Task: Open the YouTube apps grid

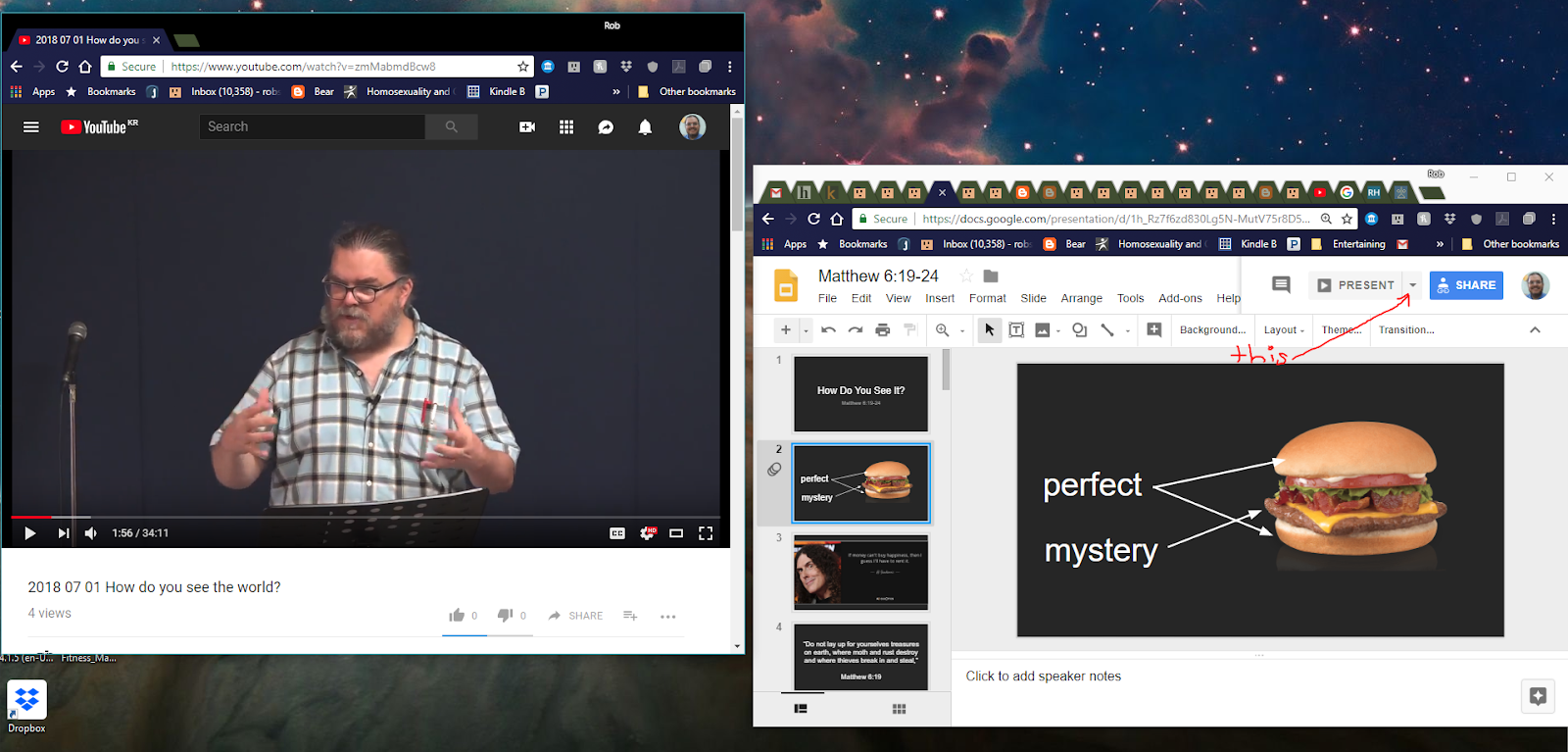Action: coord(566,126)
